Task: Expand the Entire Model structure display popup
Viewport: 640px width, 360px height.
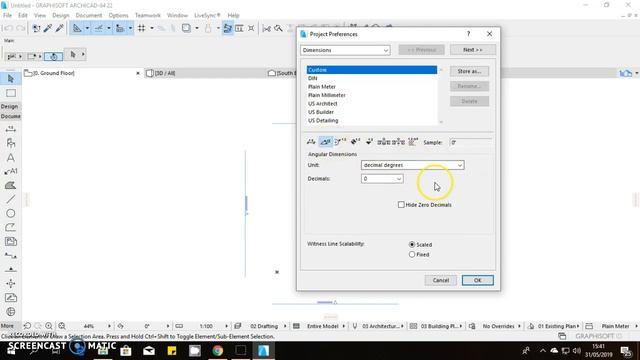Action: (344, 326)
